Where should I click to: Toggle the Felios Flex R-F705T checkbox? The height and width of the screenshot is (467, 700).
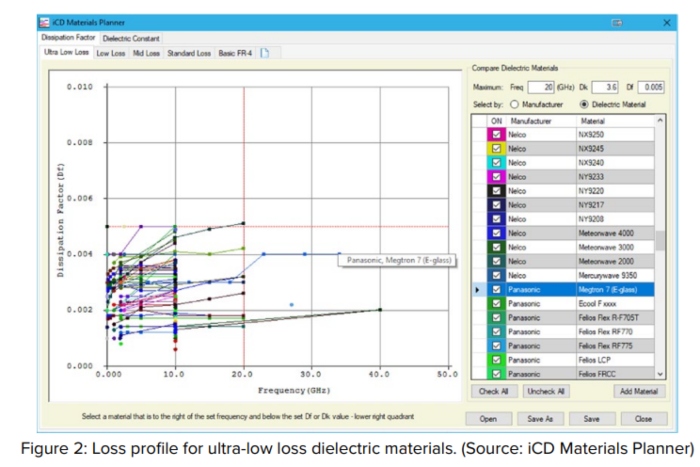[x=496, y=317]
